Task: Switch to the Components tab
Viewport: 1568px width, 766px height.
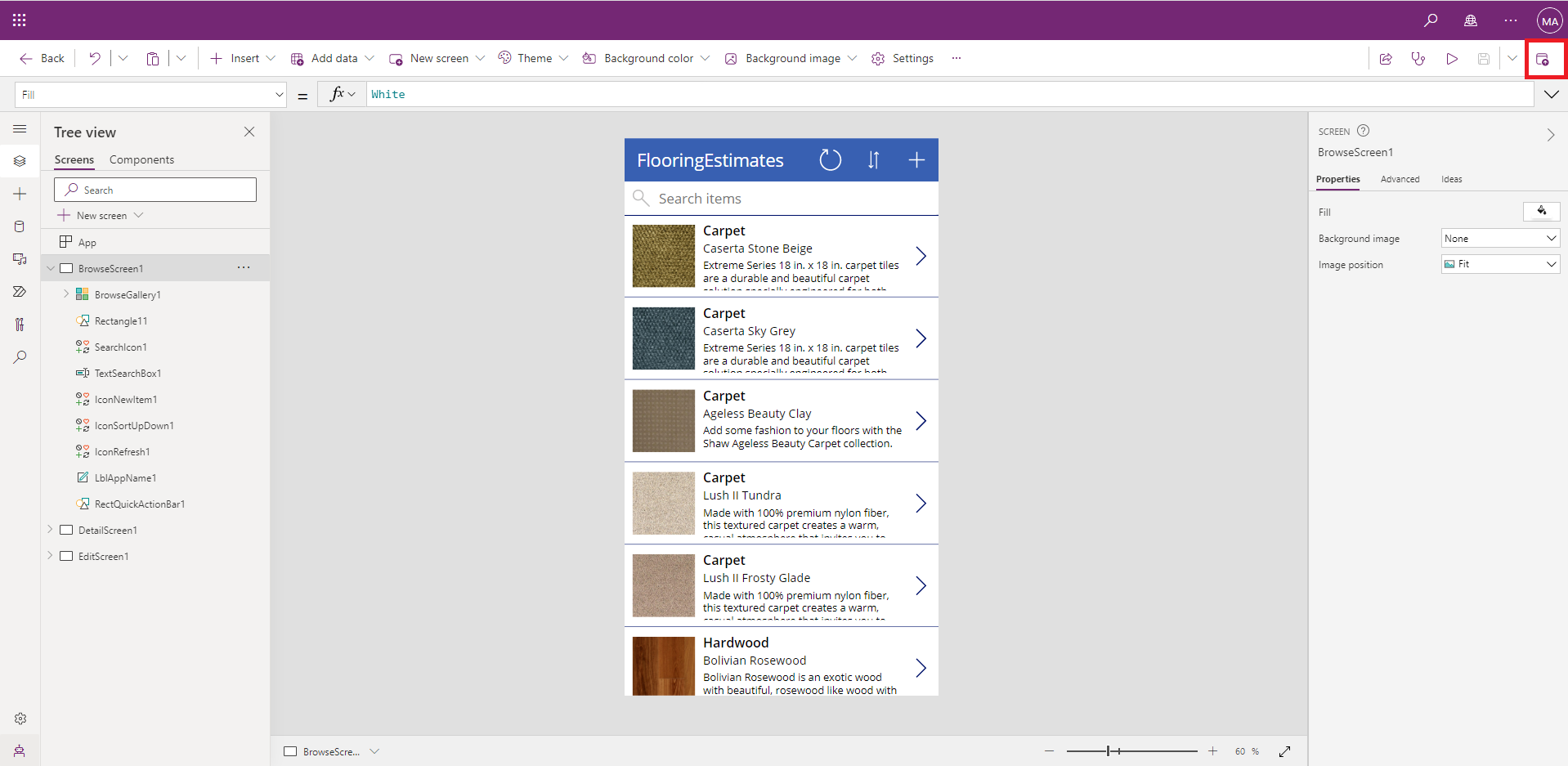Action: tap(141, 160)
